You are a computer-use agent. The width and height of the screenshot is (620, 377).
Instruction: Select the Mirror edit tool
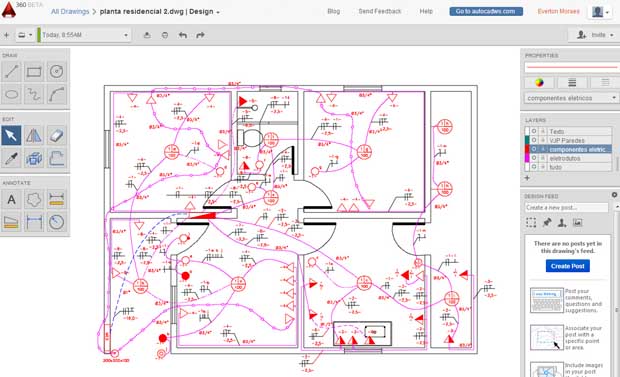coord(34,135)
